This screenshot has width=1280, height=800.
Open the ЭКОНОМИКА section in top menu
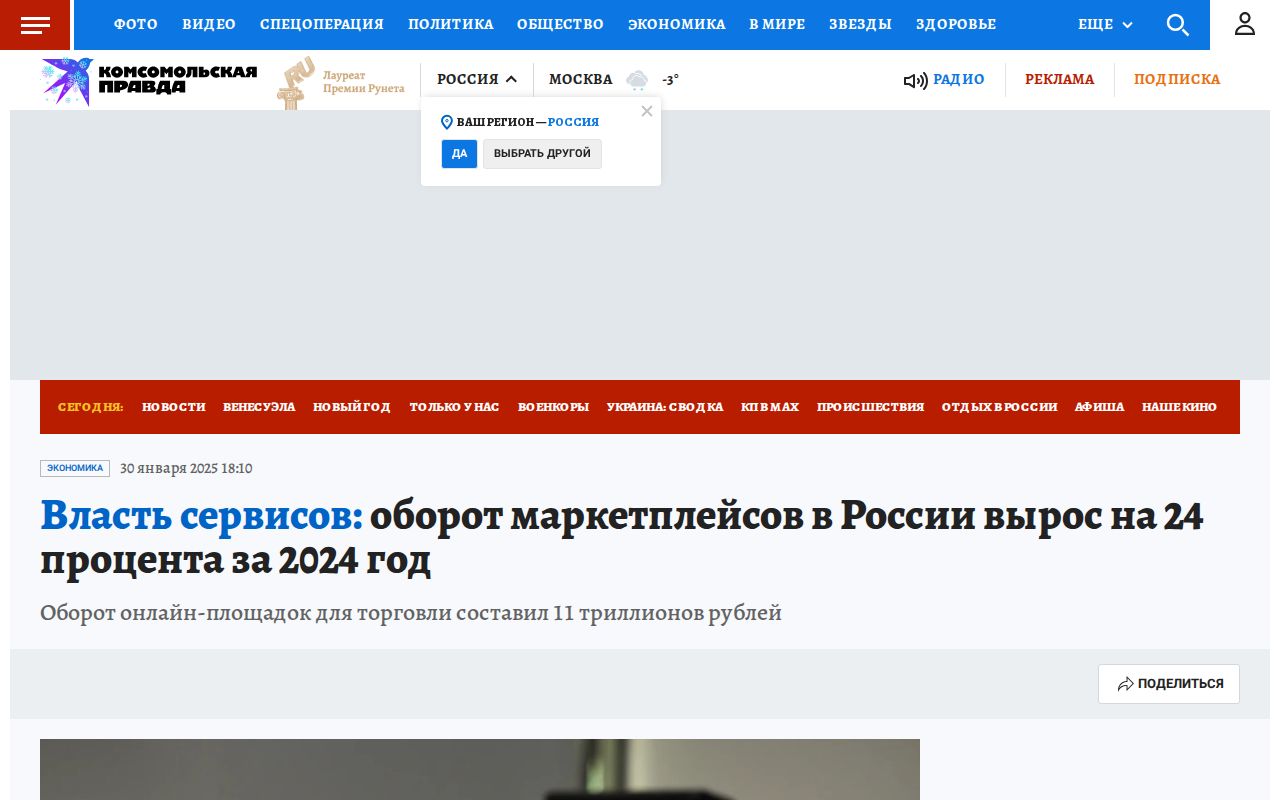click(x=677, y=25)
